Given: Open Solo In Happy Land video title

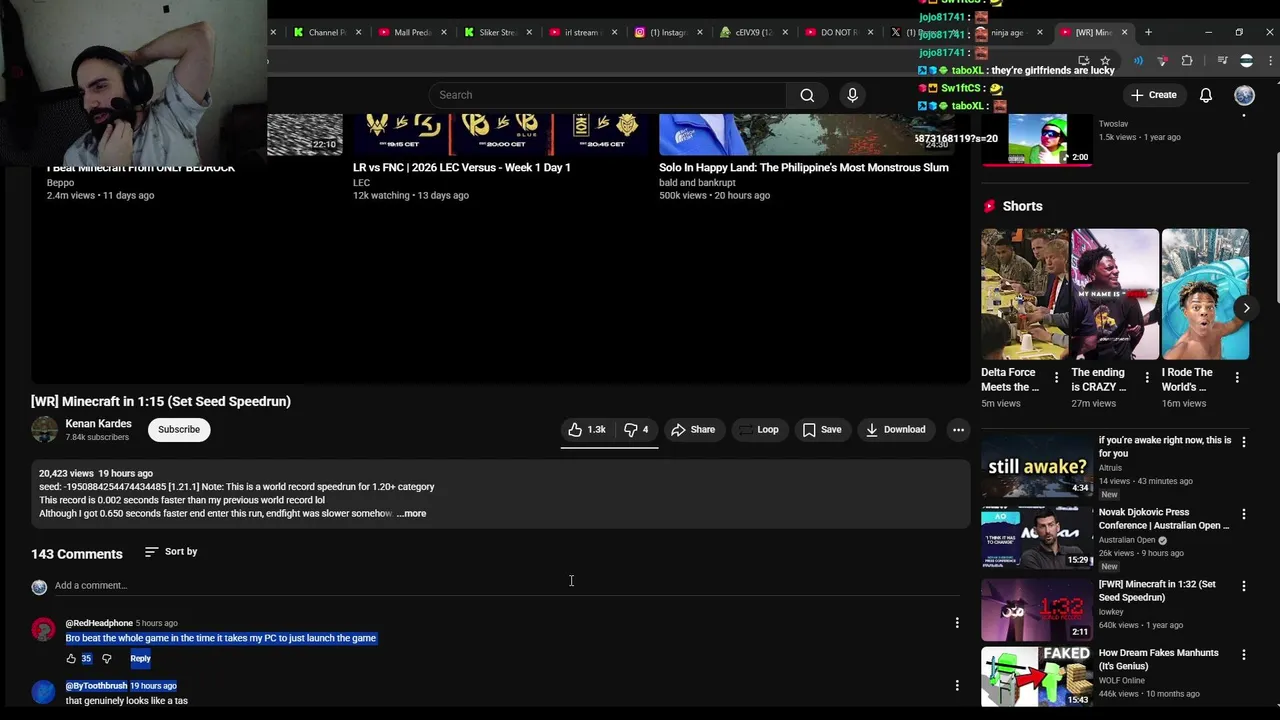Looking at the screenshot, I should 804,167.
